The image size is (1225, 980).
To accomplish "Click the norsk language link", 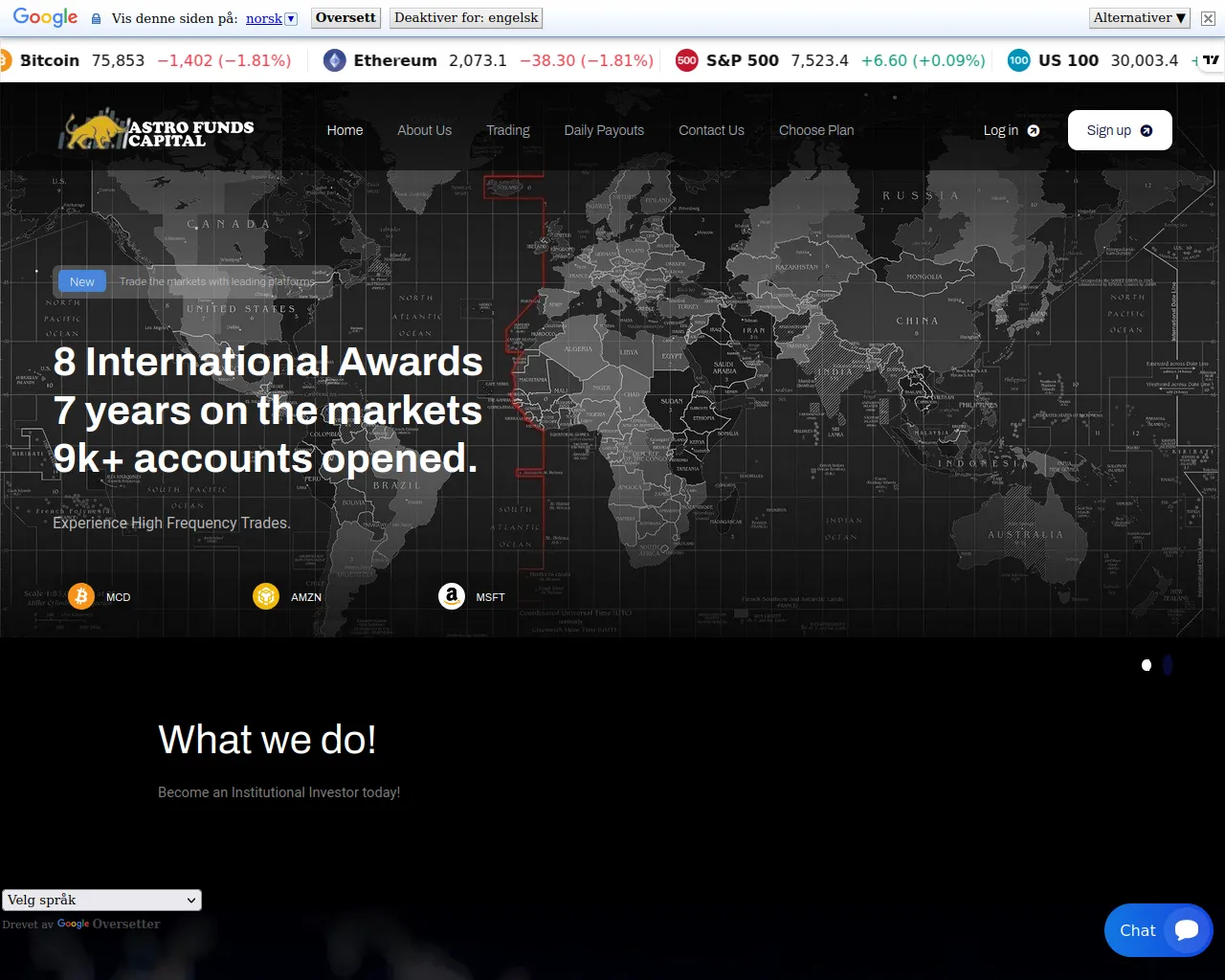I will tap(264, 18).
